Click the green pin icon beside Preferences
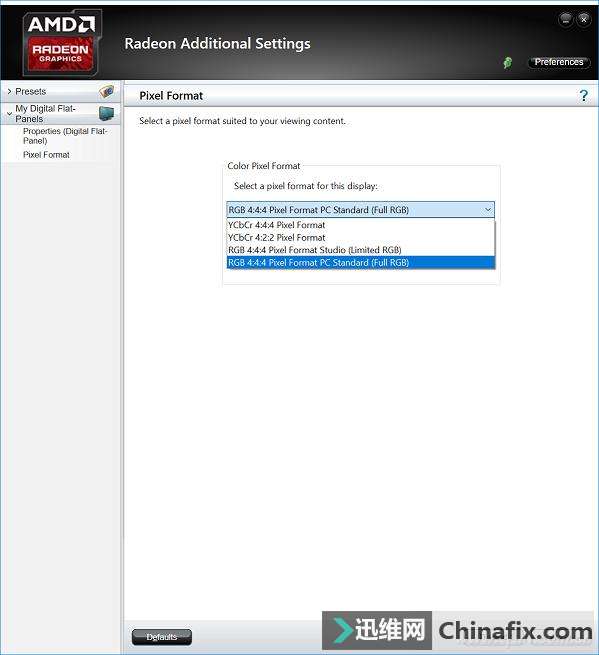The height and width of the screenshot is (655, 599). pyautogui.click(x=508, y=63)
